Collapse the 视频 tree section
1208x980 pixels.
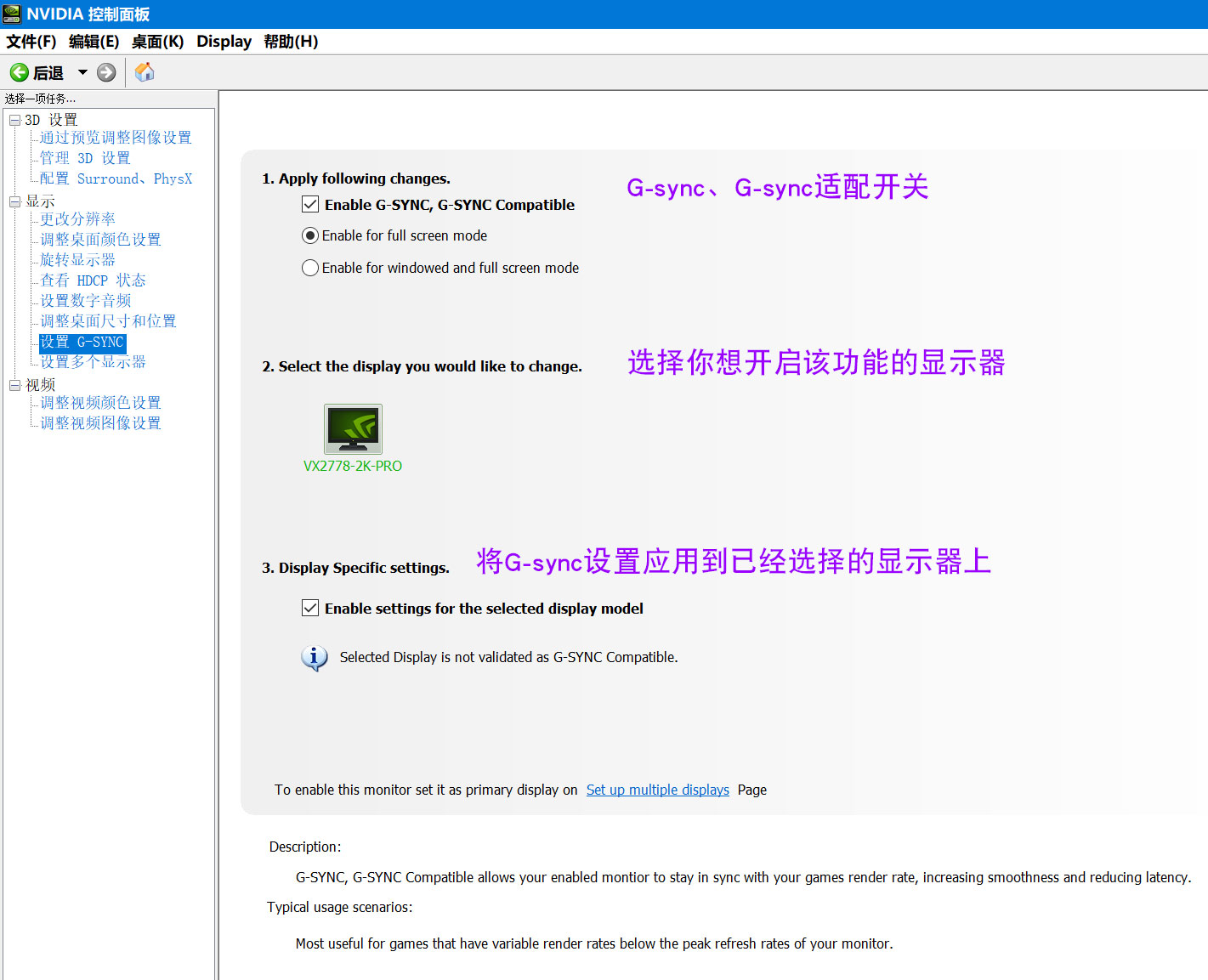[14, 384]
